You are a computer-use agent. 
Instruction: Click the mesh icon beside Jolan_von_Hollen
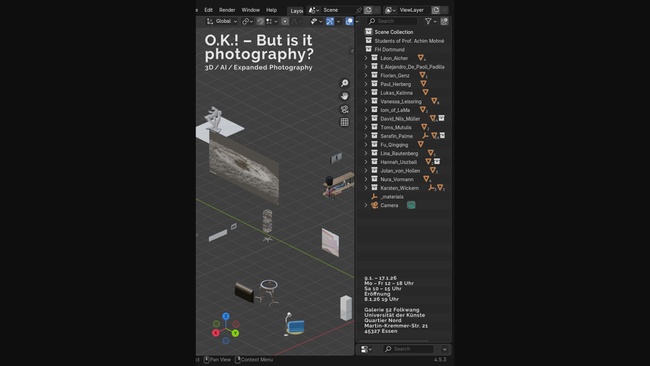point(433,170)
